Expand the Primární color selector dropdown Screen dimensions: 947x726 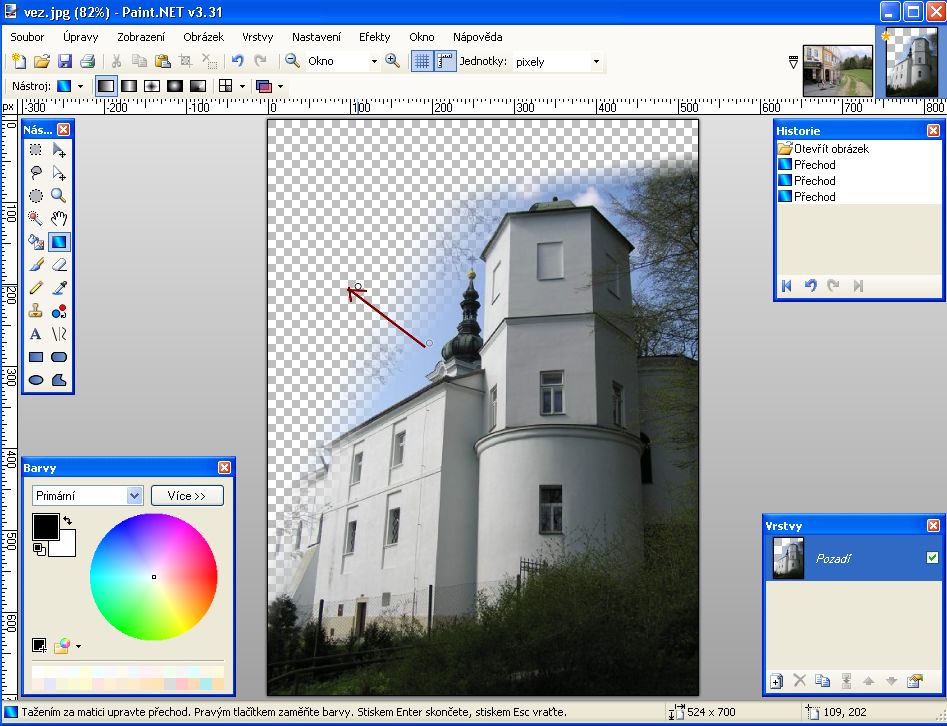point(135,496)
